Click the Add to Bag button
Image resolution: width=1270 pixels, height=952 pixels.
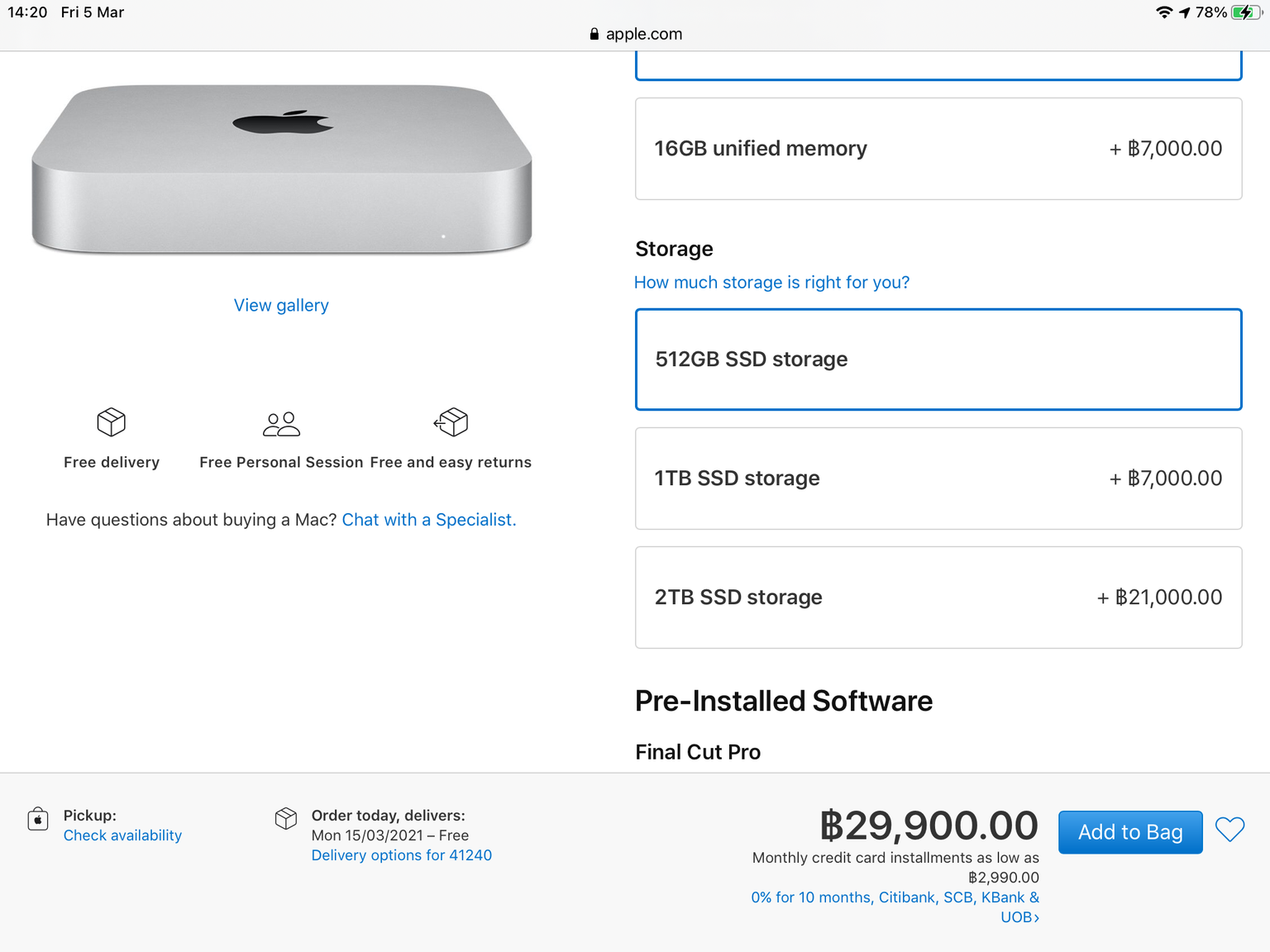pos(1130,832)
